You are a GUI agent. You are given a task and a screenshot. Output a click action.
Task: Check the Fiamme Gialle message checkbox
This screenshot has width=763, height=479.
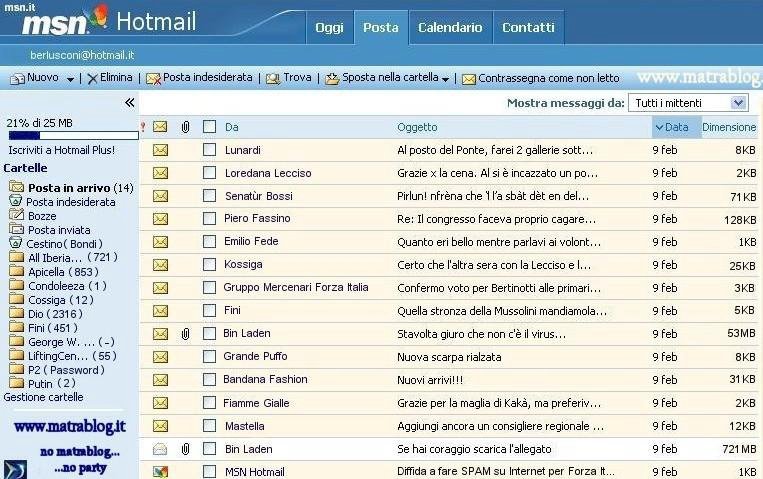coord(209,403)
